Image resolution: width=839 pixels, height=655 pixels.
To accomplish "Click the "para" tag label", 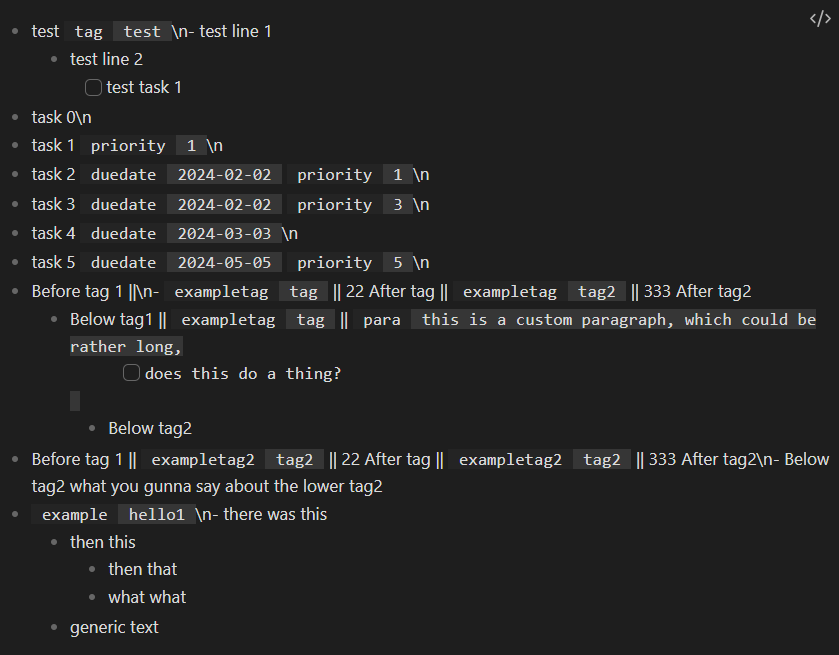I will [x=382, y=320].
